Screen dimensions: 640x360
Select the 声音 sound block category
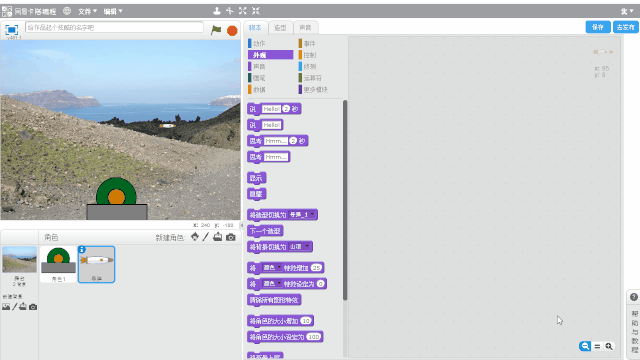[270, 66]
